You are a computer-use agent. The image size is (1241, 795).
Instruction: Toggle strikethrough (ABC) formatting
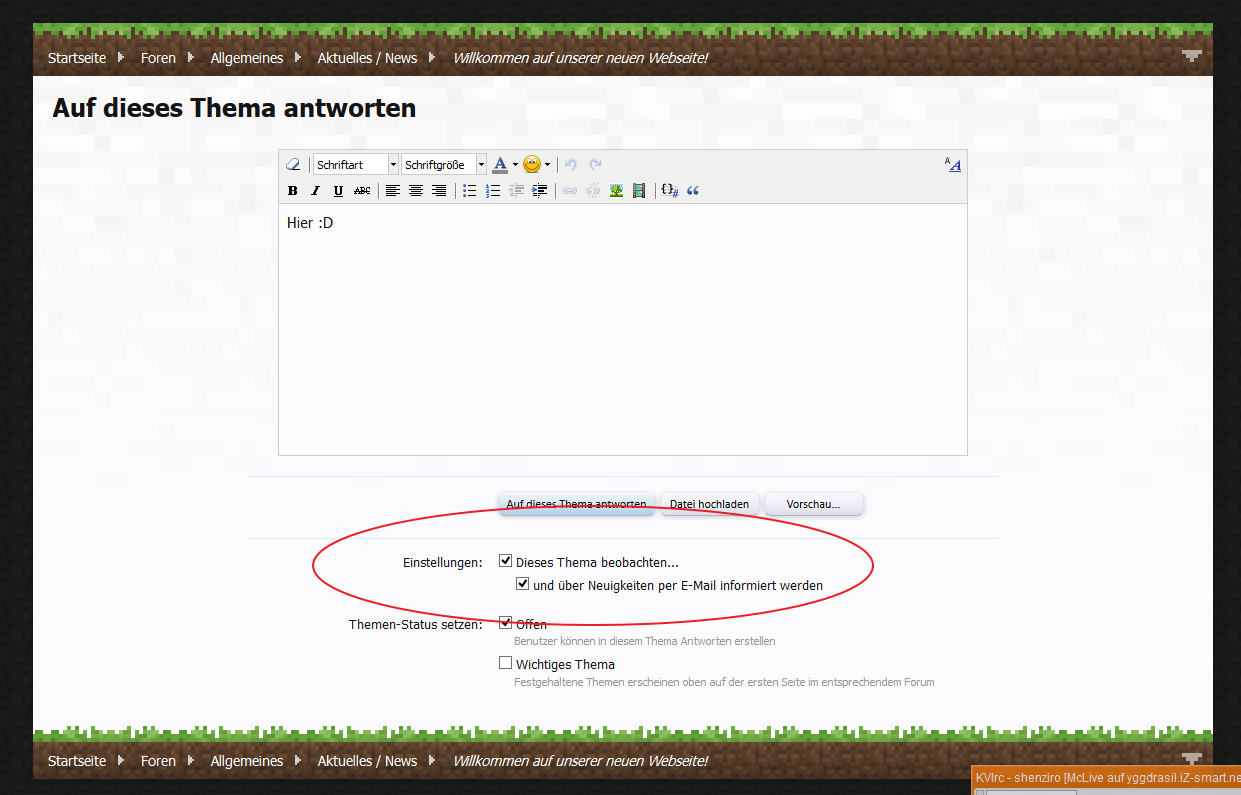(x=362, y=191)
